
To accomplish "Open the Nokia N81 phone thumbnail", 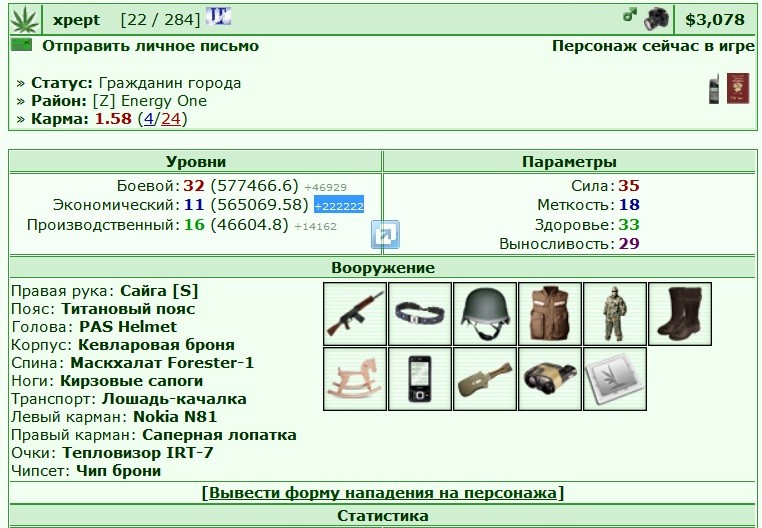I will pyautogui.click(x=420, y=379).
